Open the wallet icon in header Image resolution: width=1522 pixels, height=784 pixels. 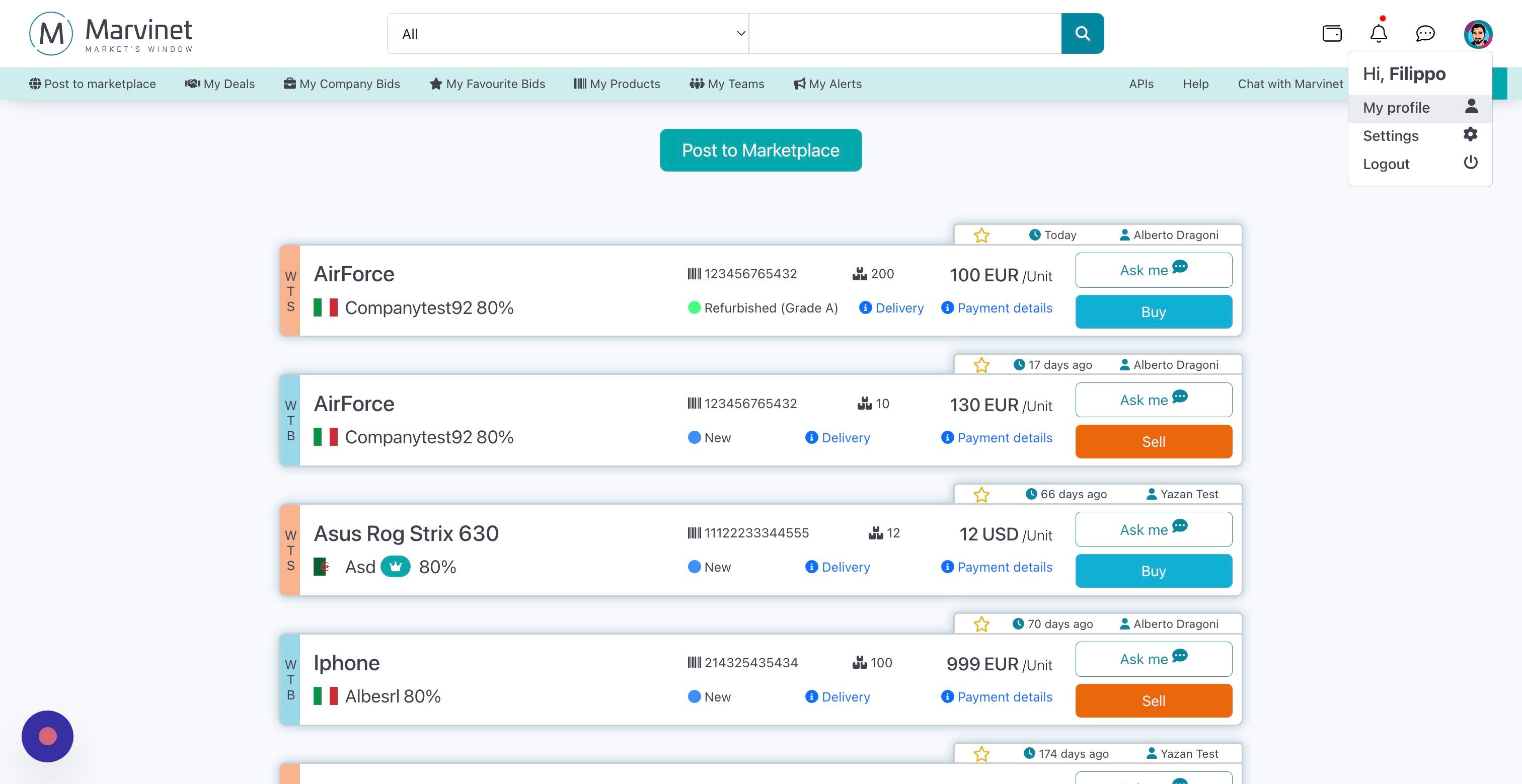point(1332,34)
